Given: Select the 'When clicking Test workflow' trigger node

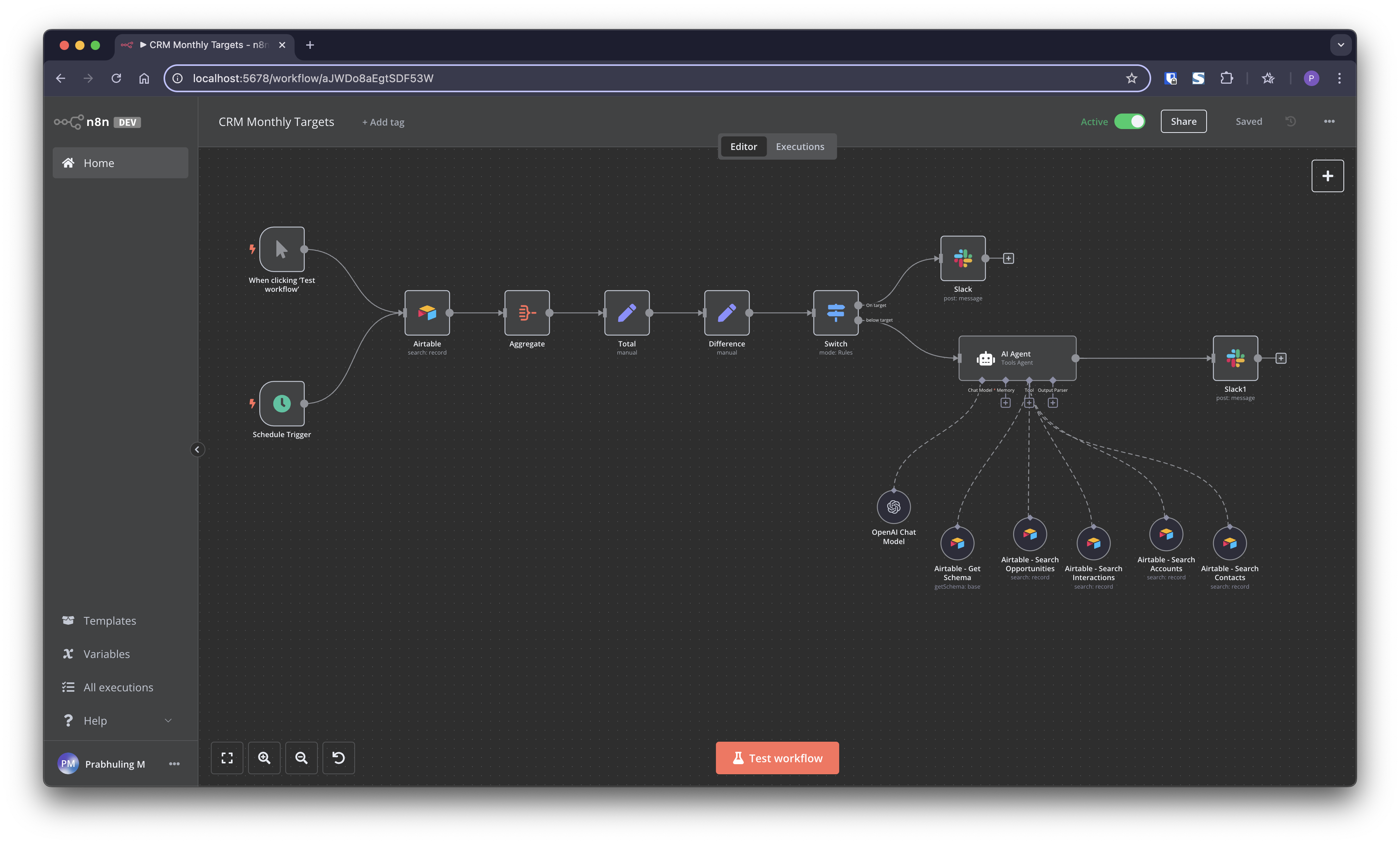Looking at the screenshot, I should [282, 249].
